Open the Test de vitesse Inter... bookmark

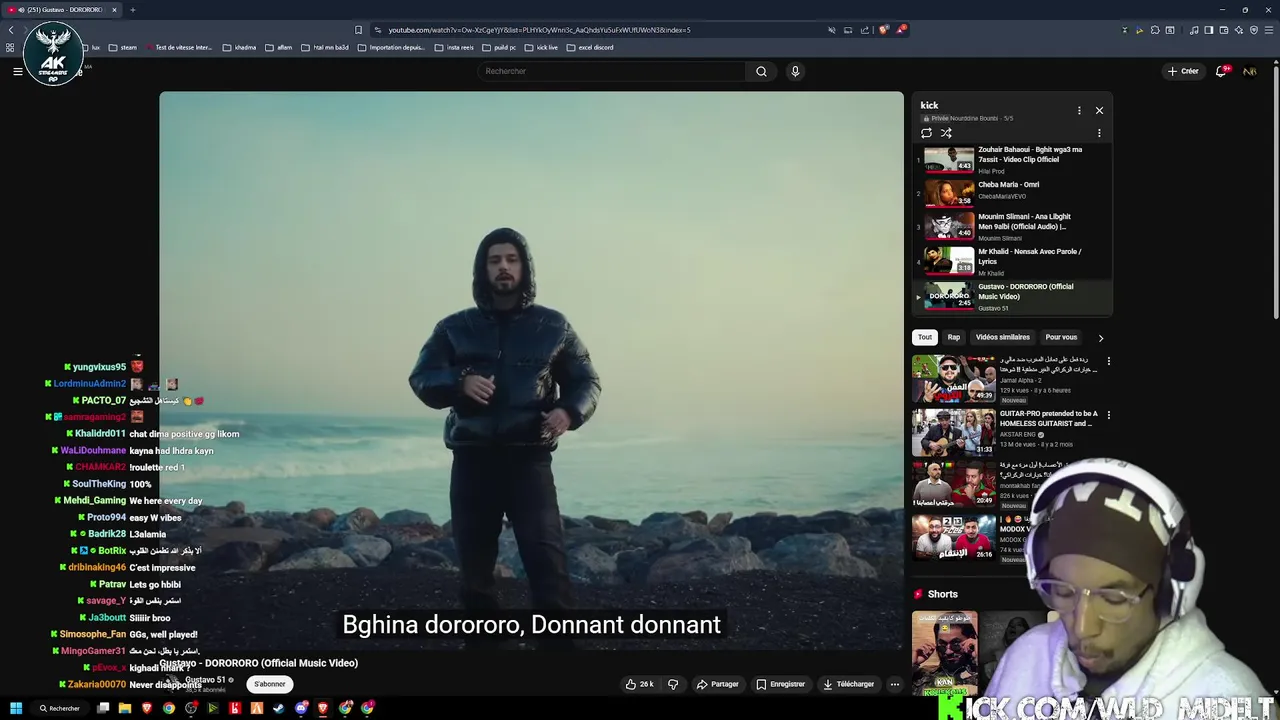click(179, 47)
